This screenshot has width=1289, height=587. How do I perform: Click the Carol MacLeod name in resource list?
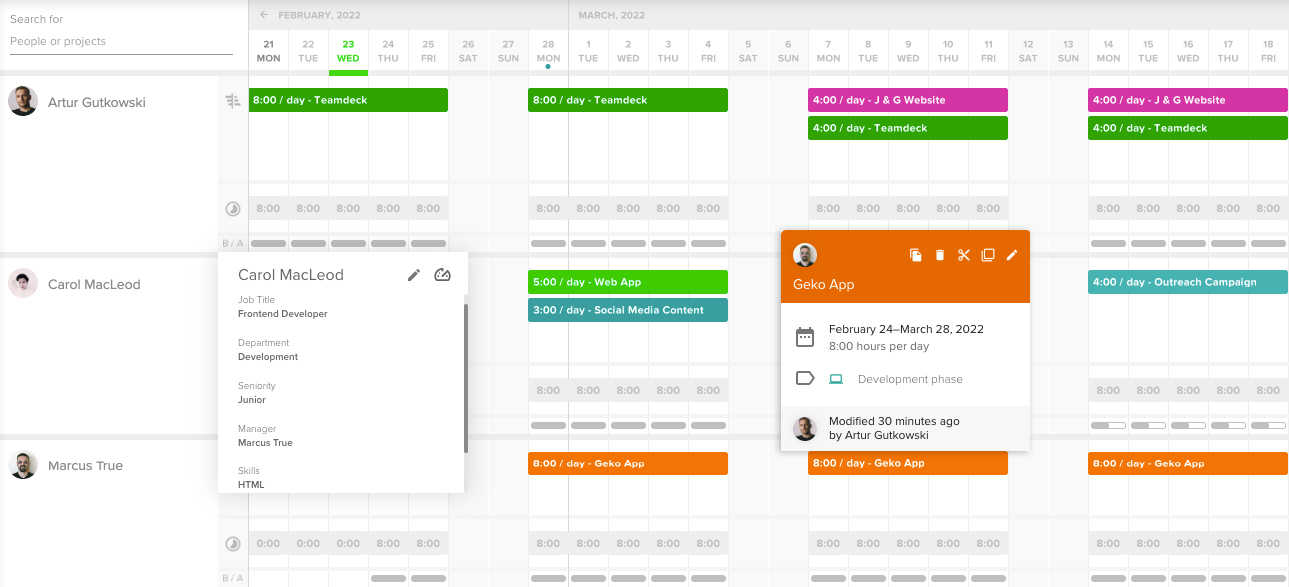point(94,285)
